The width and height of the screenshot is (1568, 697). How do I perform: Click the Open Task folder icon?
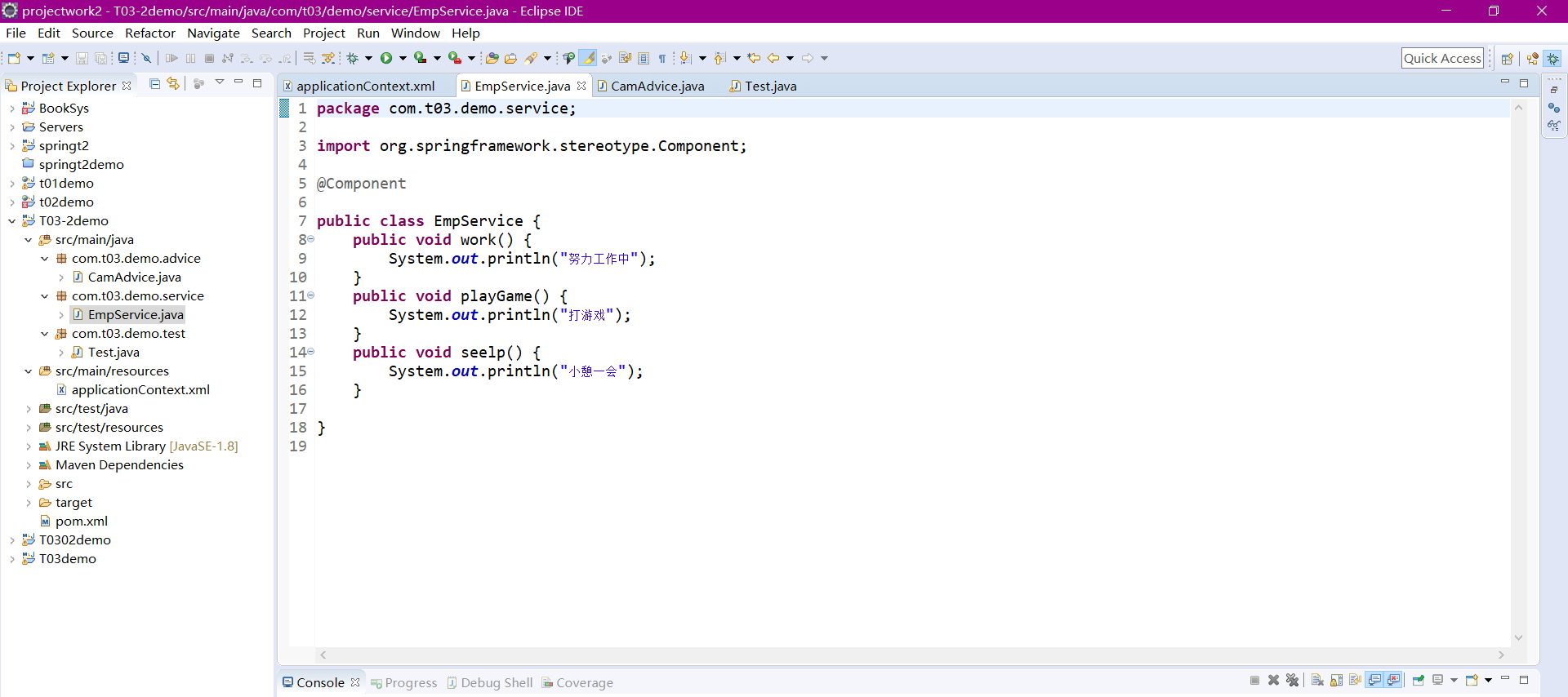[x=510, y=58]
